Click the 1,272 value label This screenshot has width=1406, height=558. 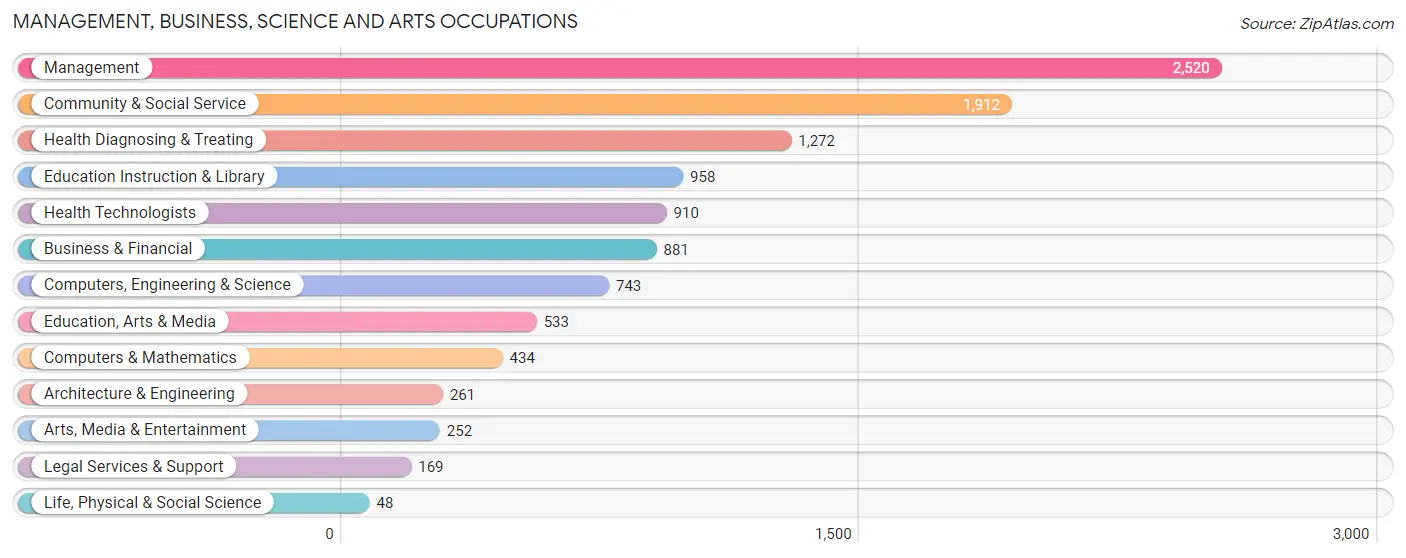[816, 140]
